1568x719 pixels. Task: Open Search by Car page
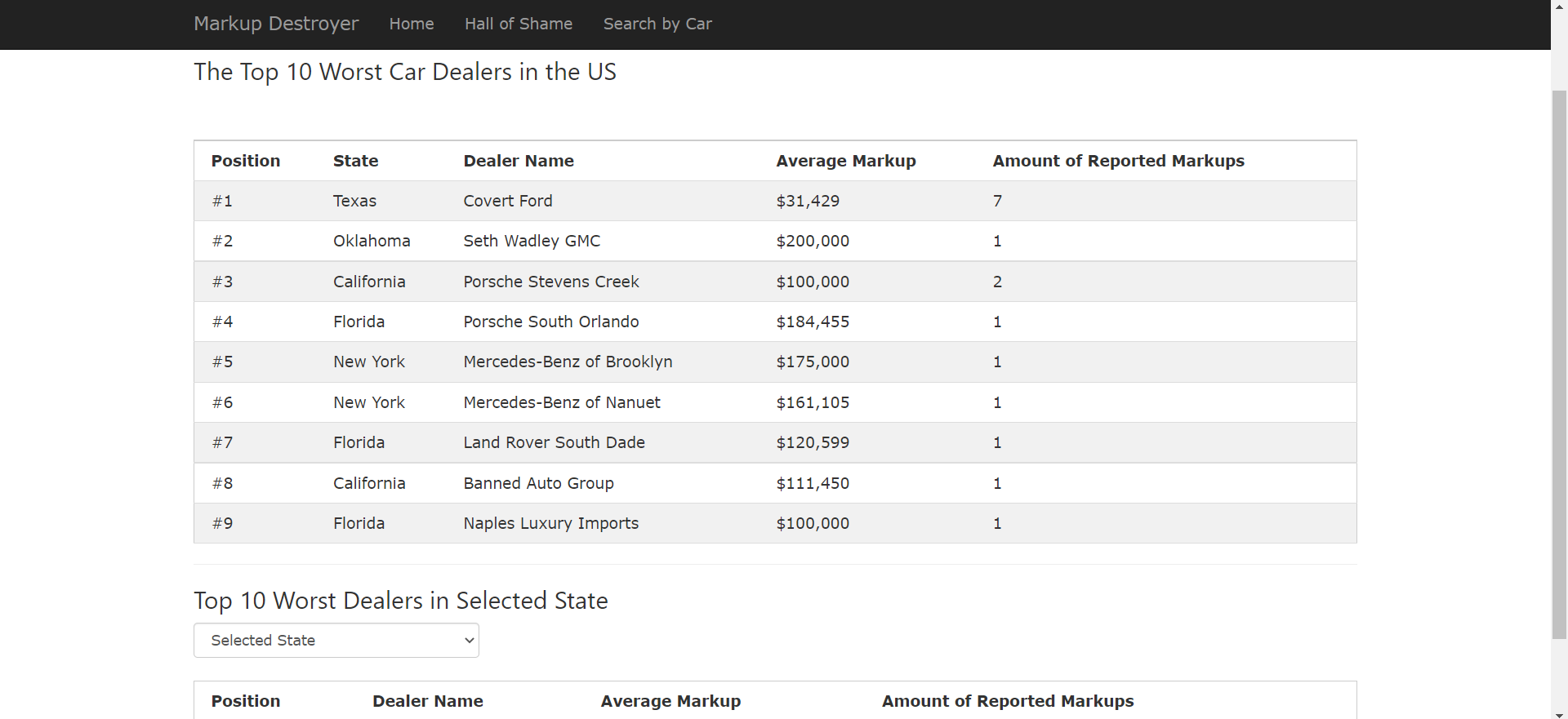tap(657, 24)
